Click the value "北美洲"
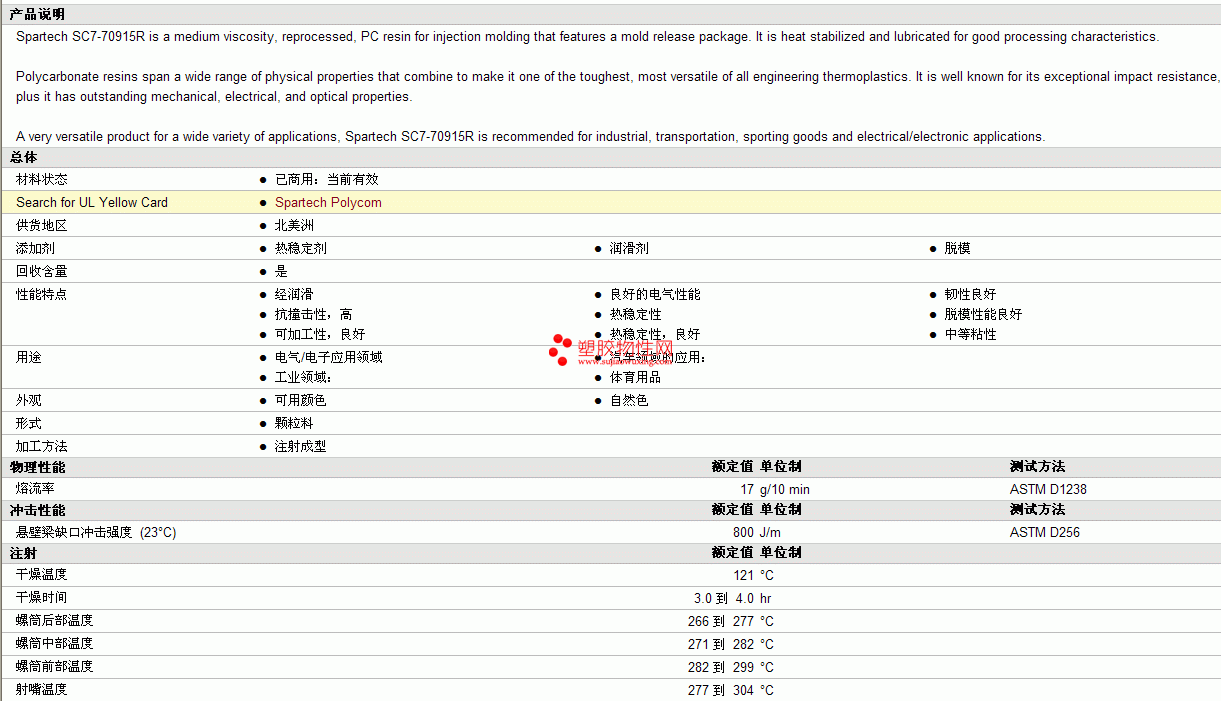The width and height of the screenshot is (1221, 701). click(x=294, y=225)
